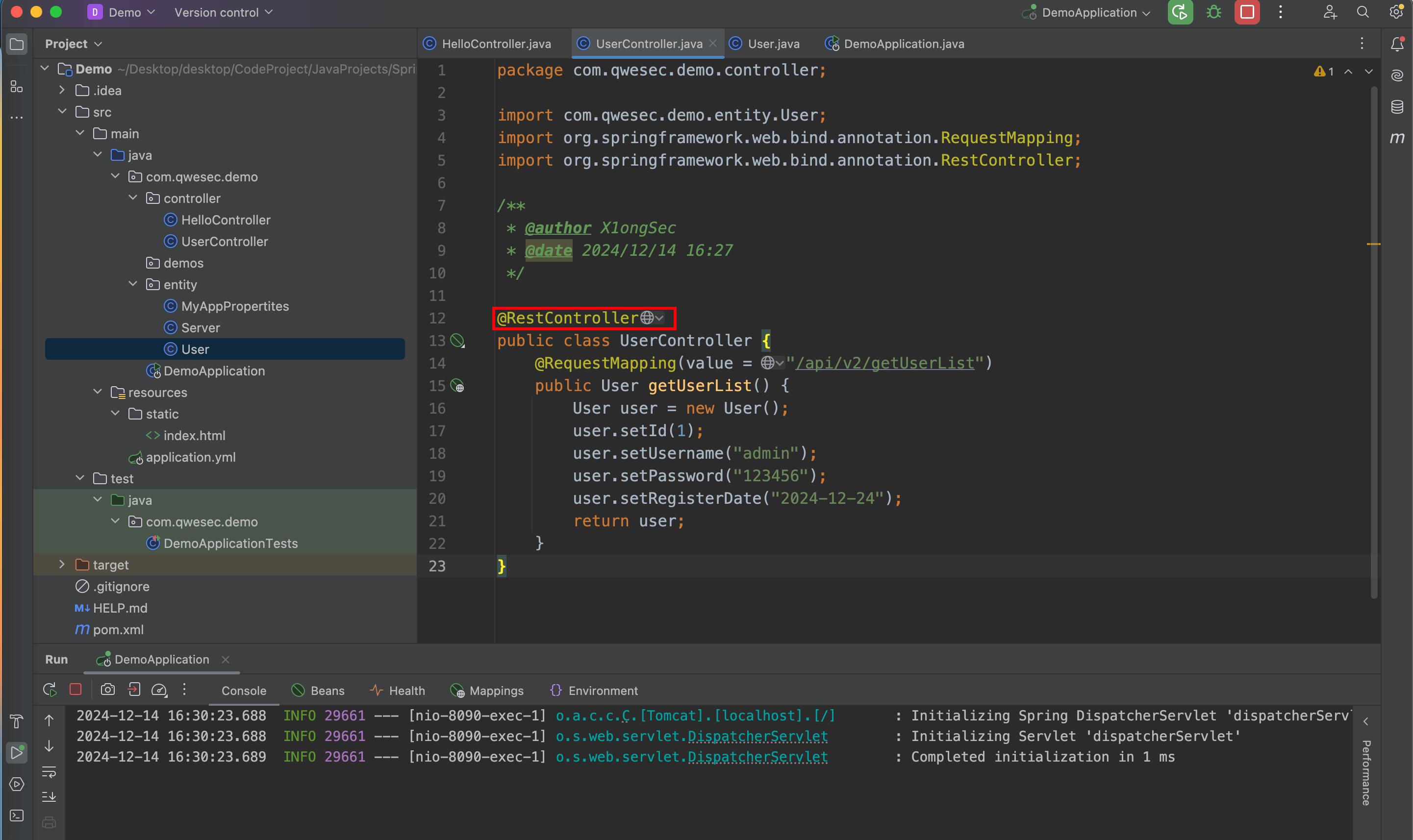Open the Notifications bell
The height and width of the screenshot is (840, 1413).
click(1397, 44)
